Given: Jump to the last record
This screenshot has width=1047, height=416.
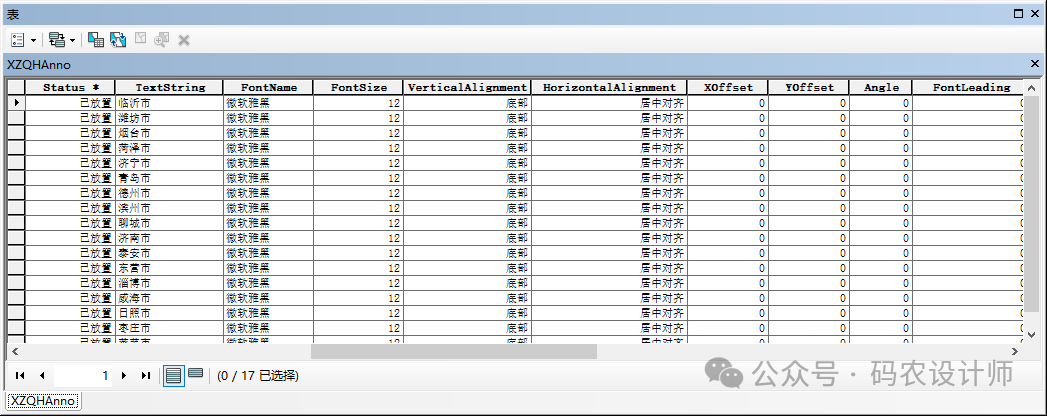Looking at the screenshot, I should coord(146,376).
